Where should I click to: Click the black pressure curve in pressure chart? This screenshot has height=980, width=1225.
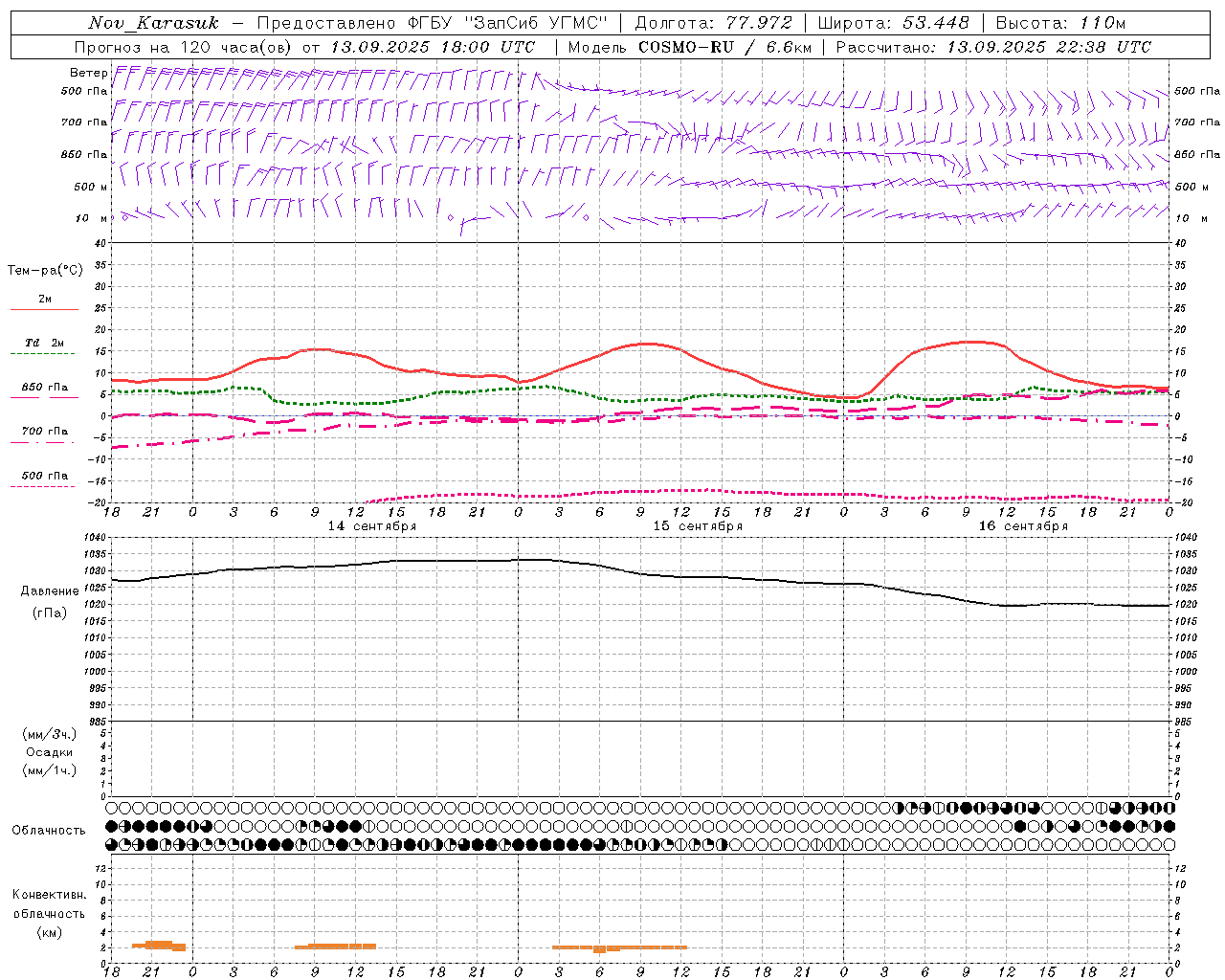click(x=641, y=574)
